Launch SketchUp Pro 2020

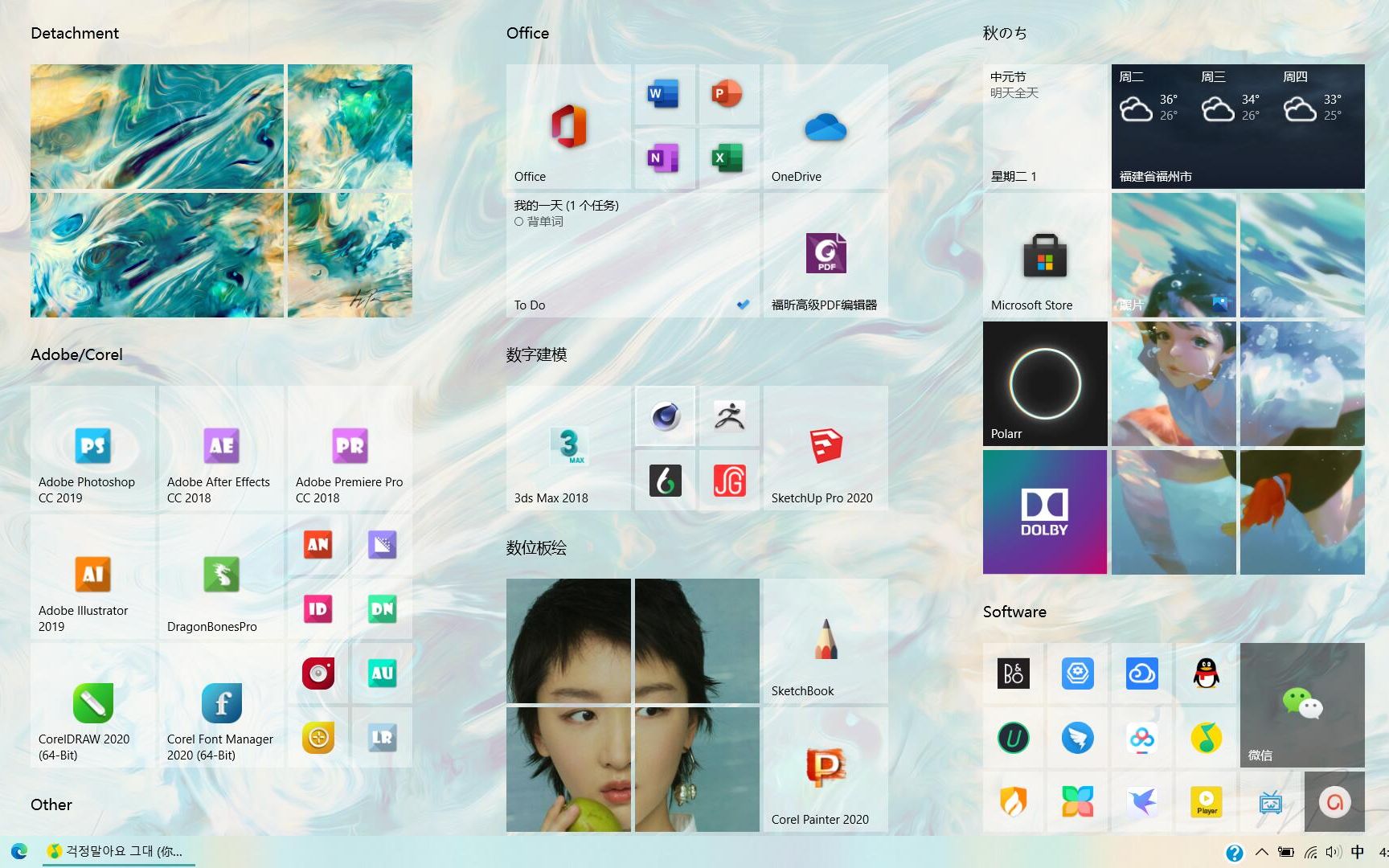825,448
